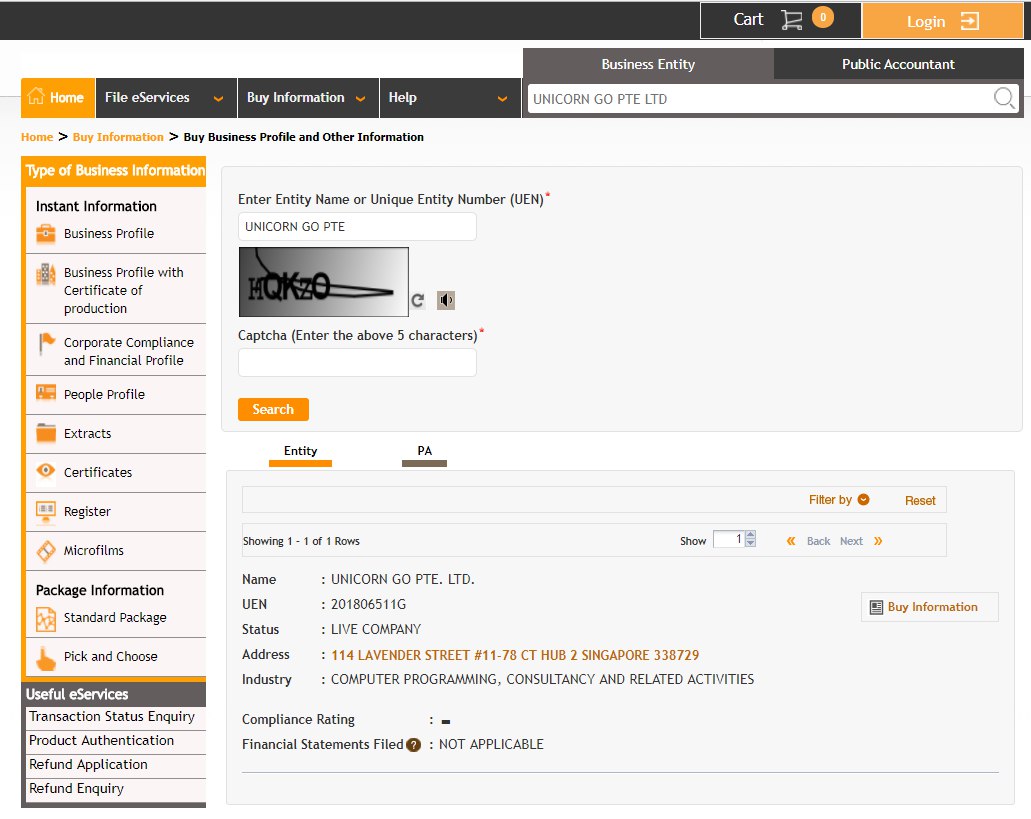This screenshot has width=1031, height=819.
Task: Select the PA results tab
Action: tap(424, 454)
